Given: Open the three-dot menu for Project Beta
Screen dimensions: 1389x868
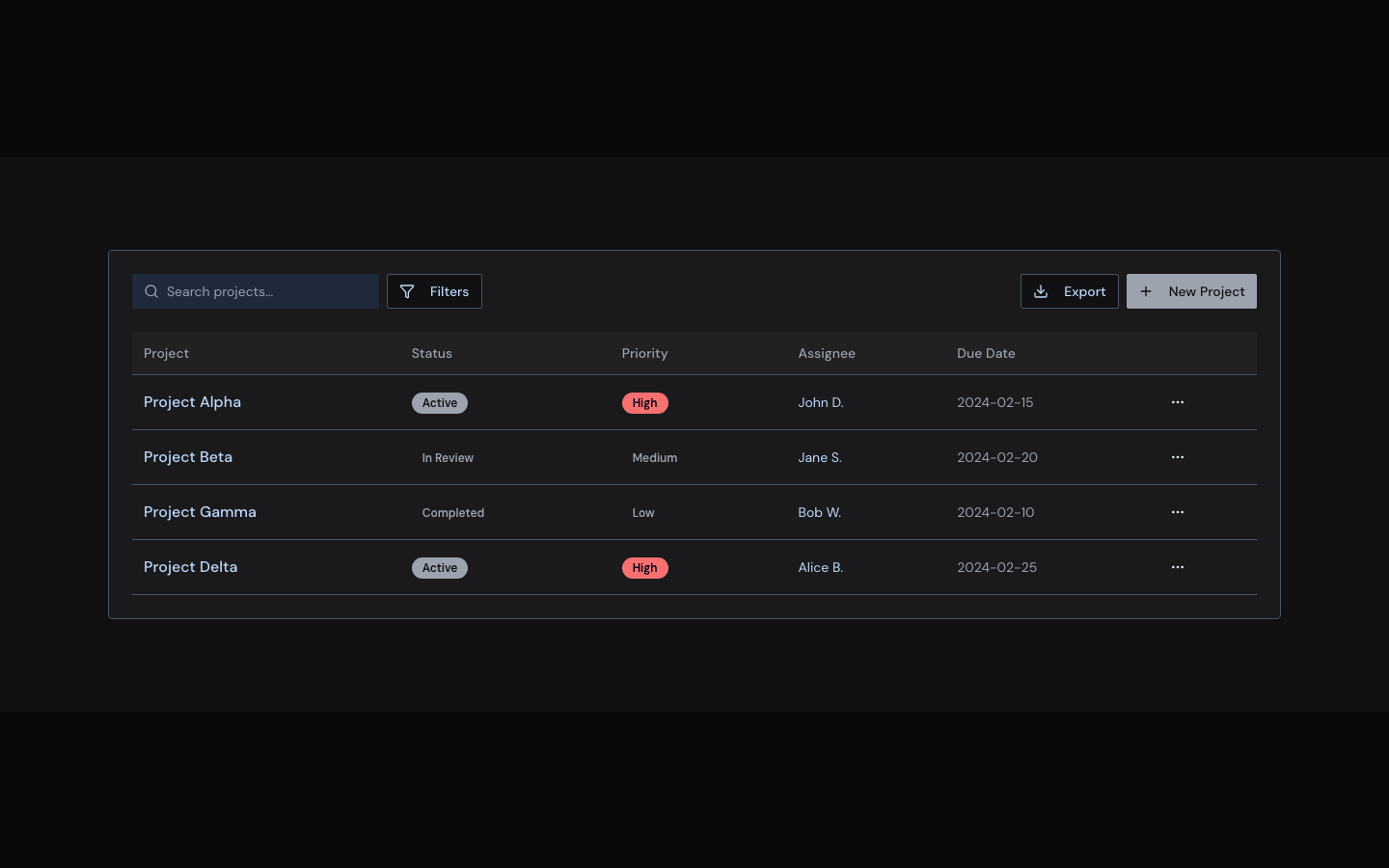Looking at the screenshot, I should point(1177,457).
